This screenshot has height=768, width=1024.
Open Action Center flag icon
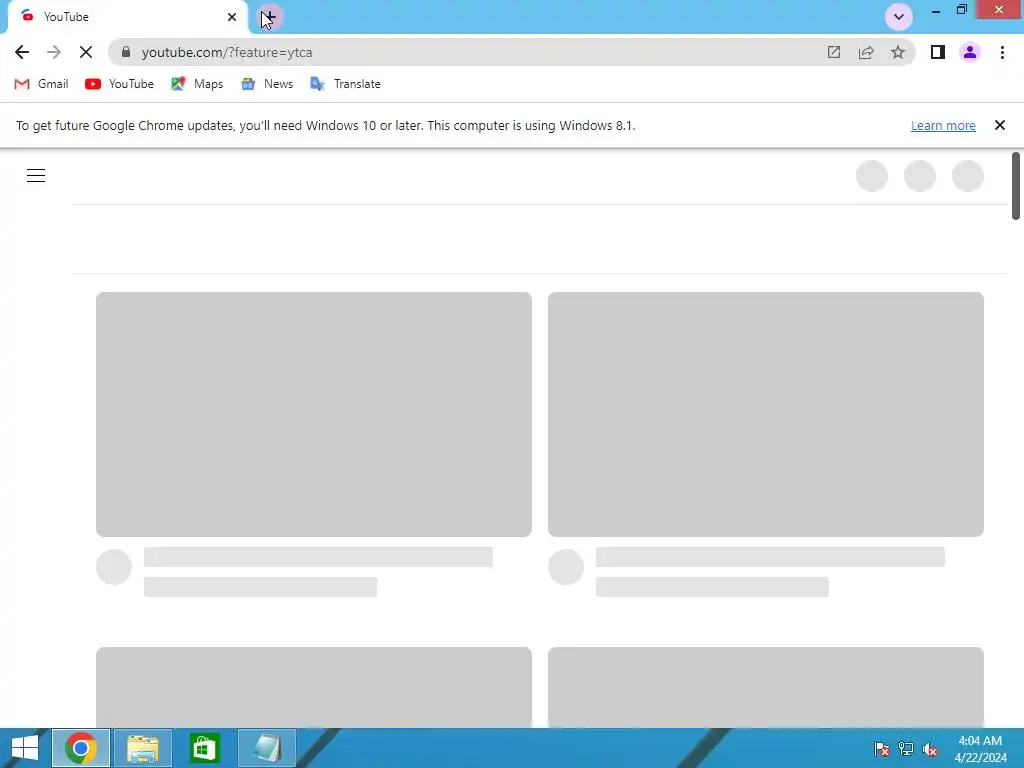pos(881,749)
